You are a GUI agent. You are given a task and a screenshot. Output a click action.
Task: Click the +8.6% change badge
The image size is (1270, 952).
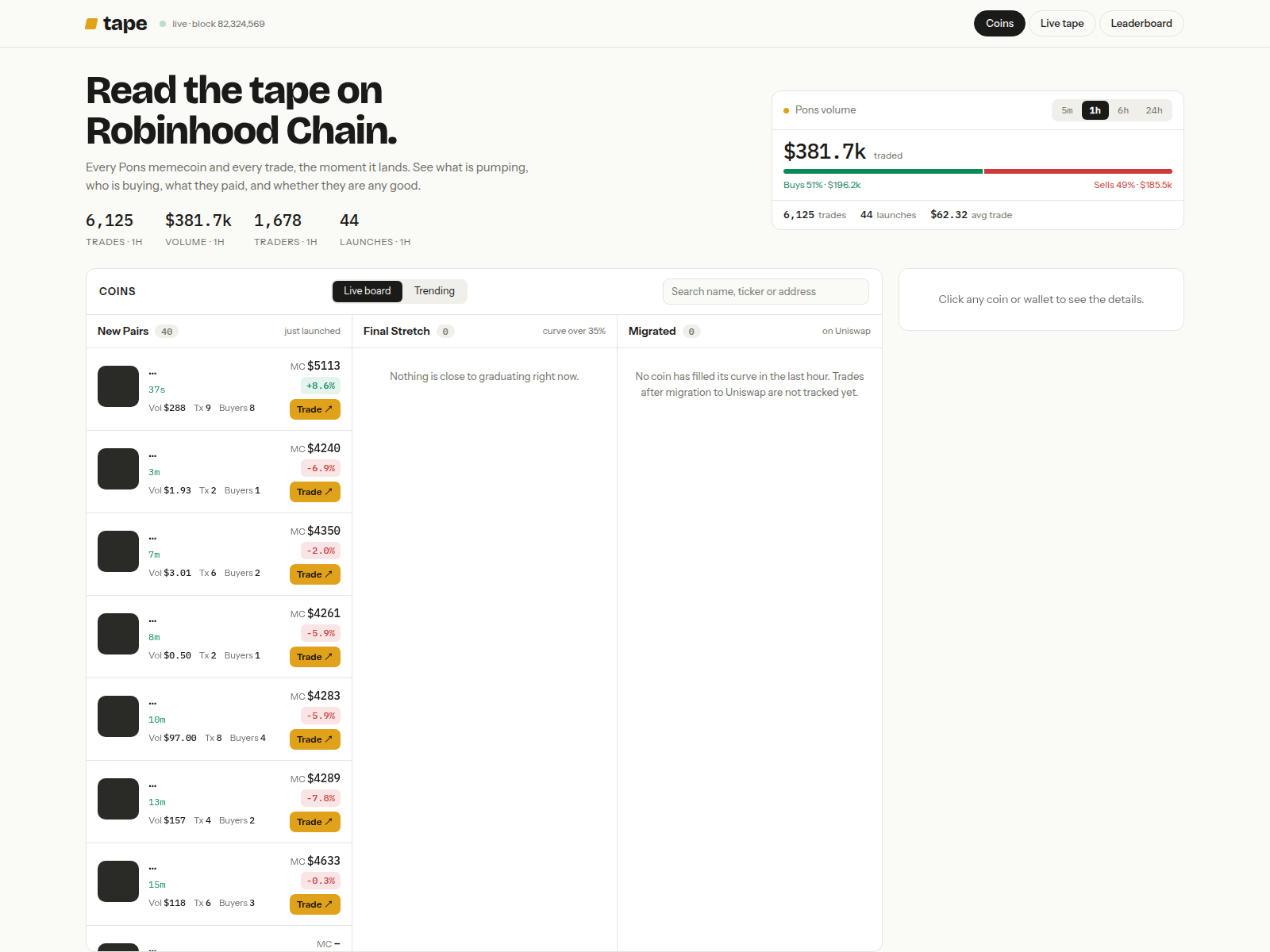coord(321,386)
